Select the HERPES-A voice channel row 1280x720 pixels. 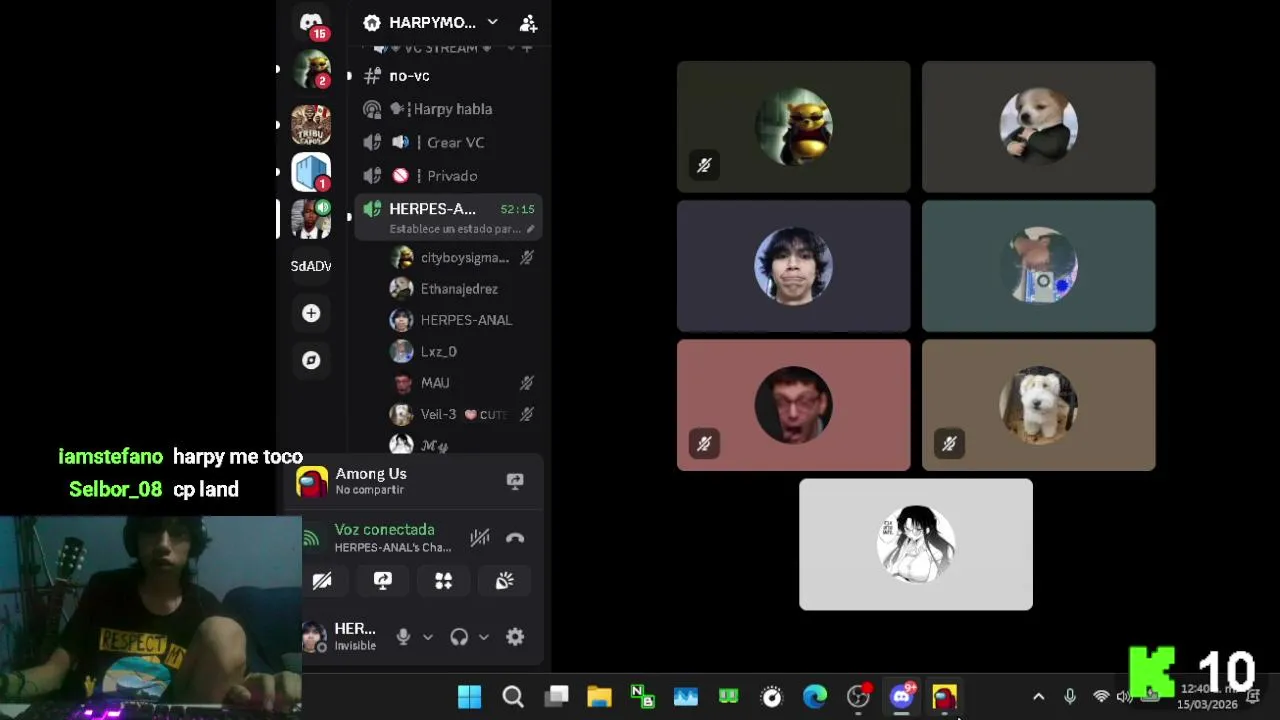[448, 217]
